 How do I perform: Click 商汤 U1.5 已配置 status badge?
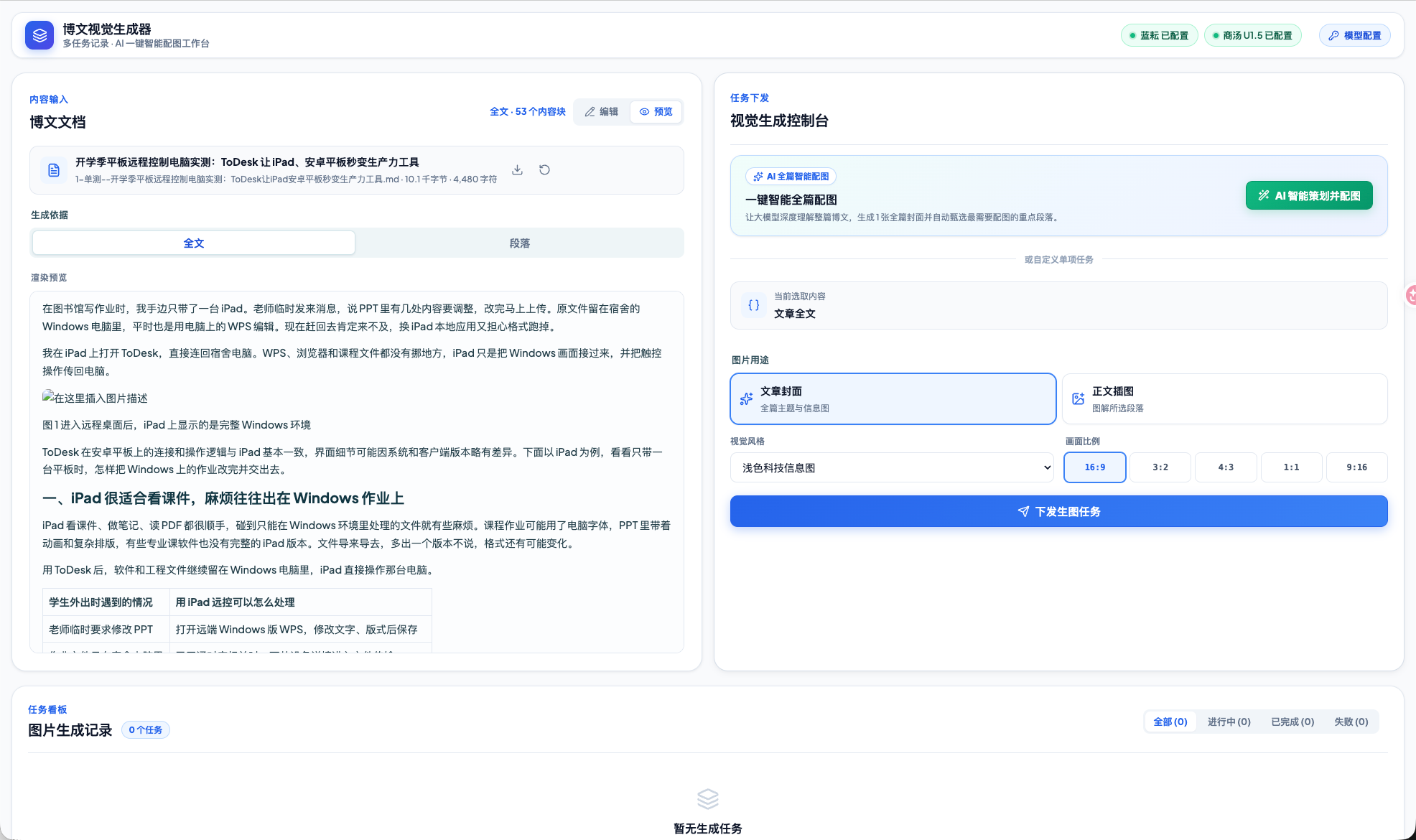click(x=1253, y=35)
